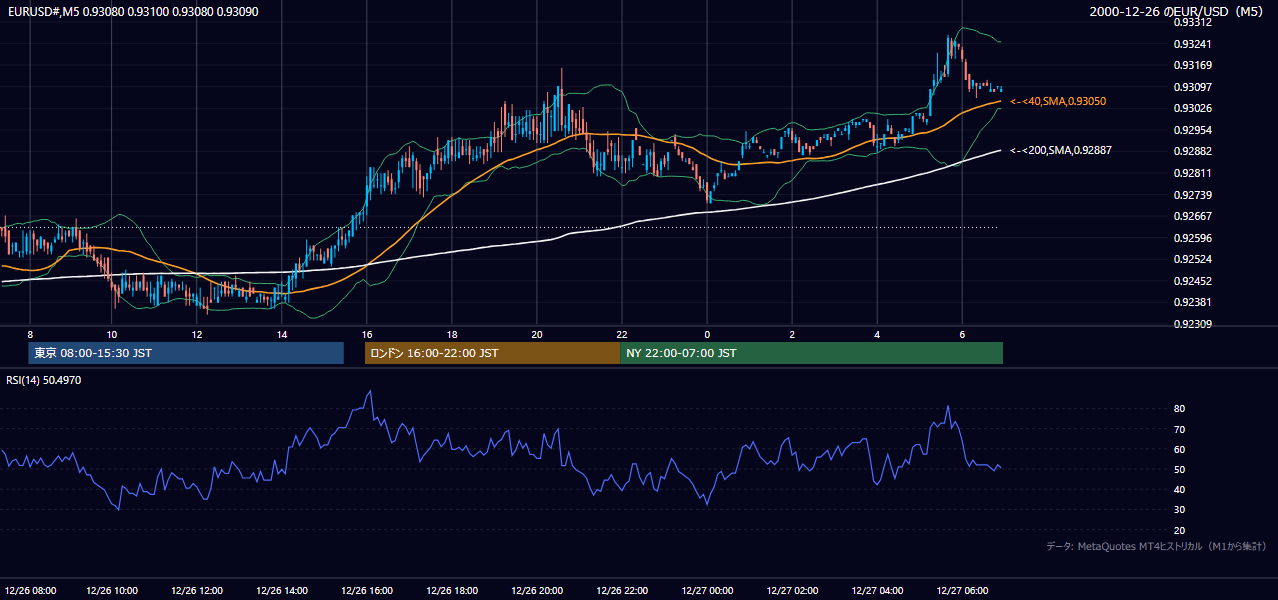Click RSI scale value 40
Viewport: 1278px width, 600px height.
(x=1180, y=489)
